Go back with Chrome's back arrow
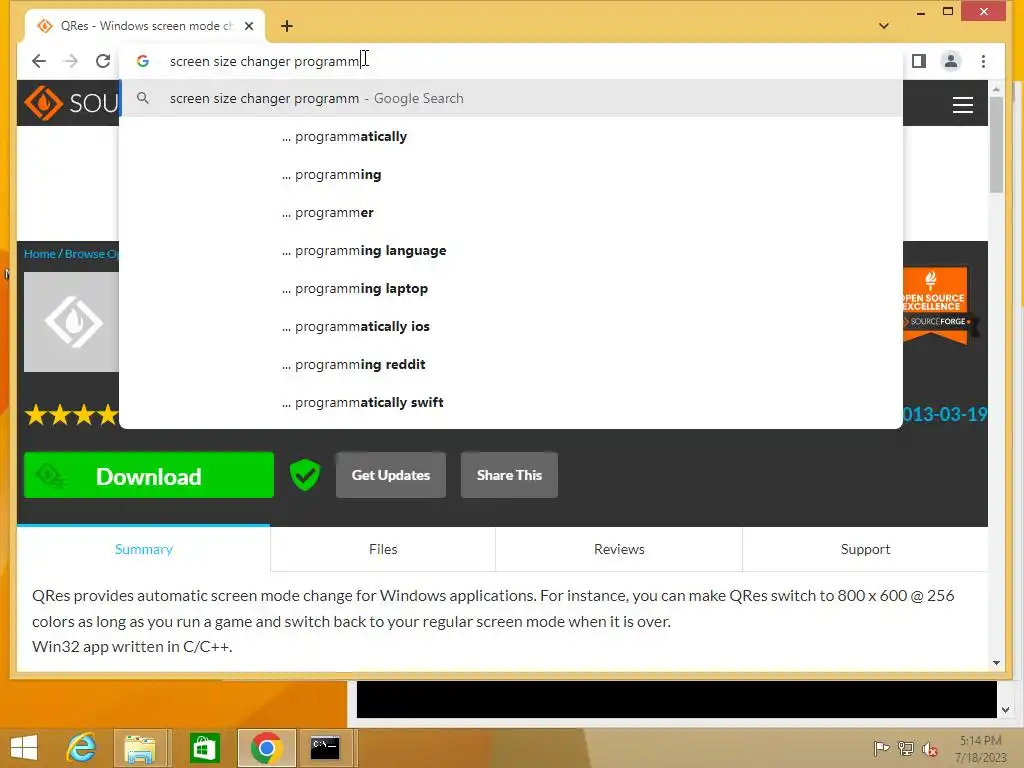1024x768 pixels. pyautogui.click(x=39, y=61)
